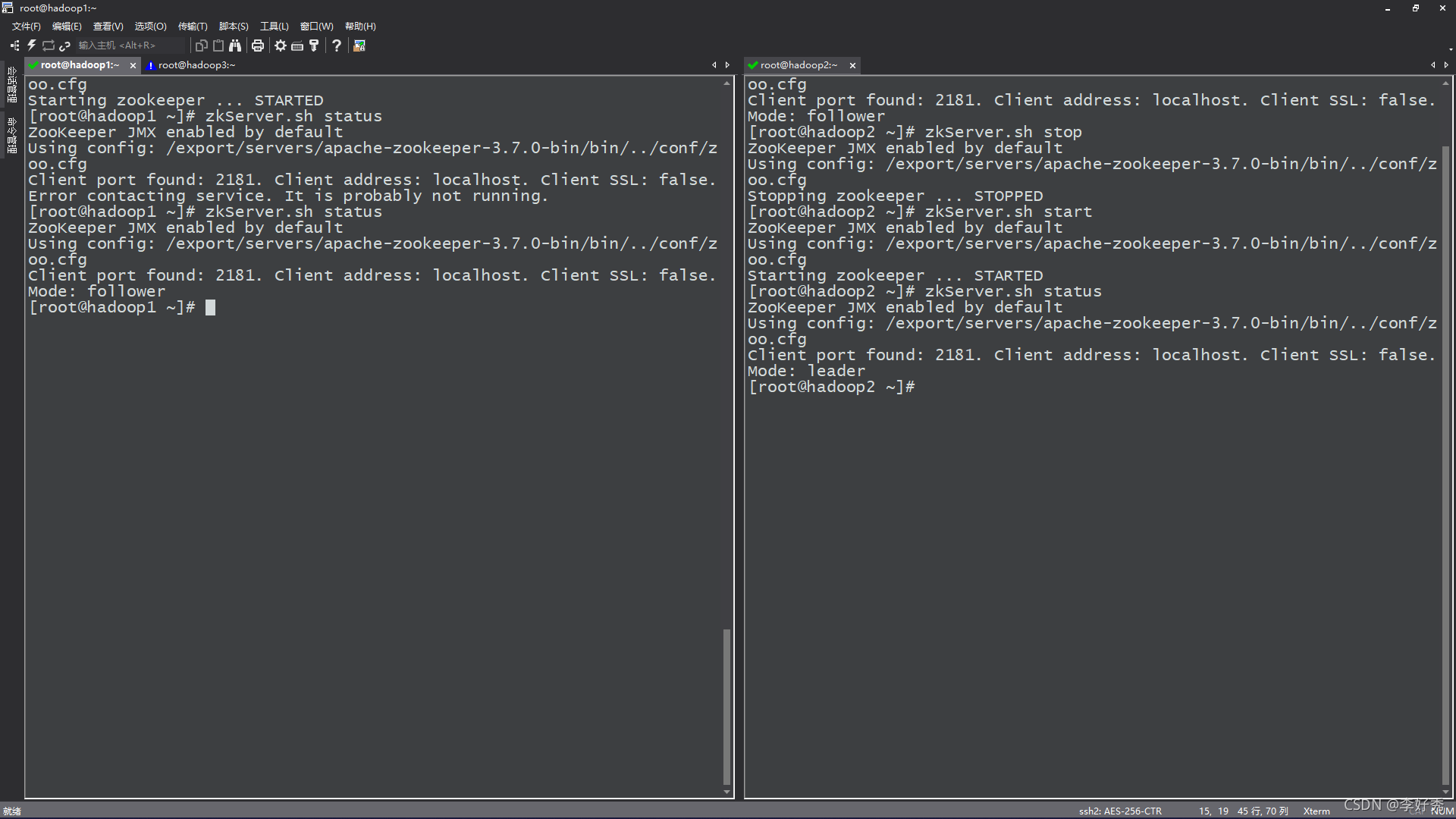Open the 选项(O) menu

click(x=150, y=27)
